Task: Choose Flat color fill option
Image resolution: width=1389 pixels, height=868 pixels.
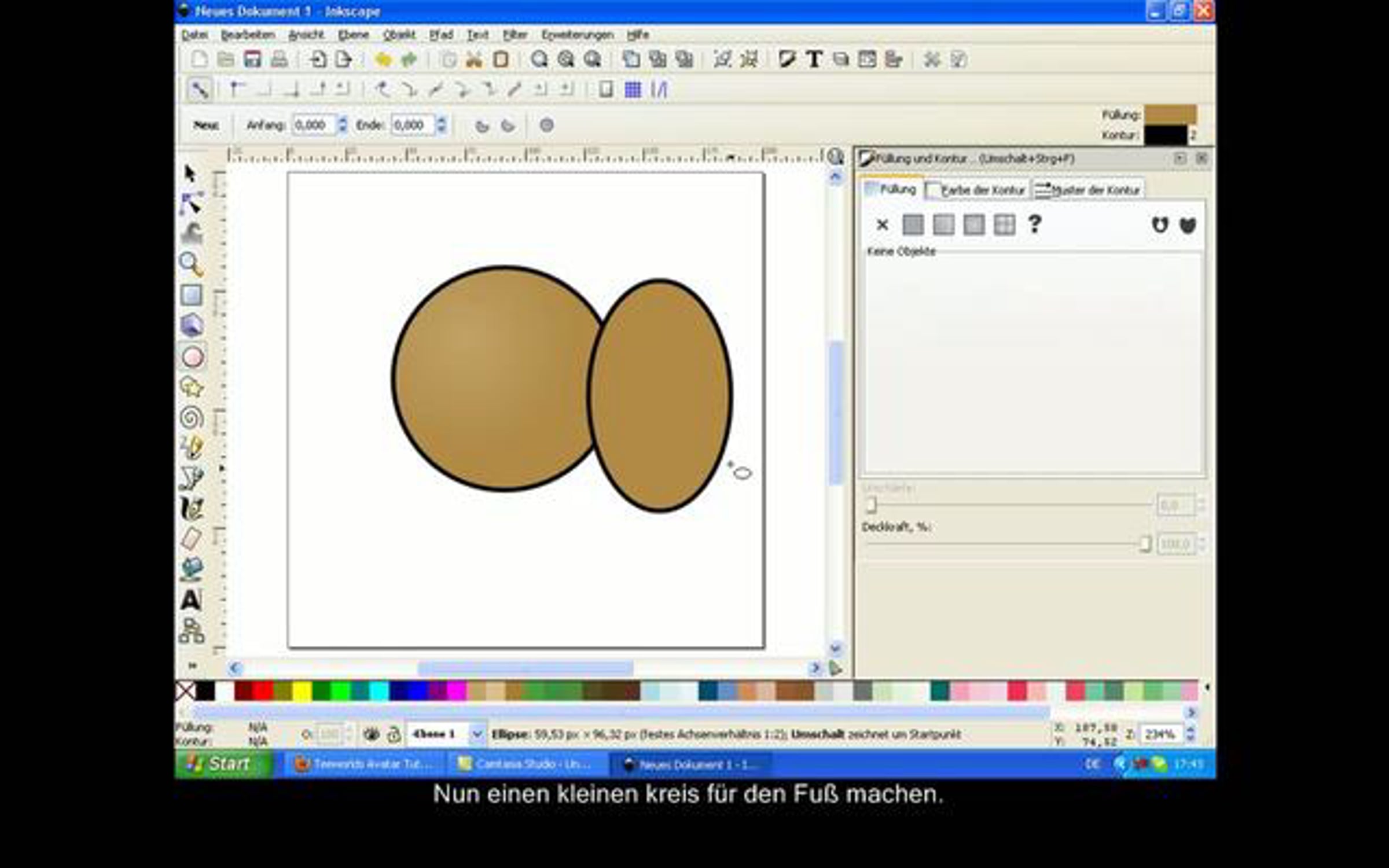Action: pos(913,225)
